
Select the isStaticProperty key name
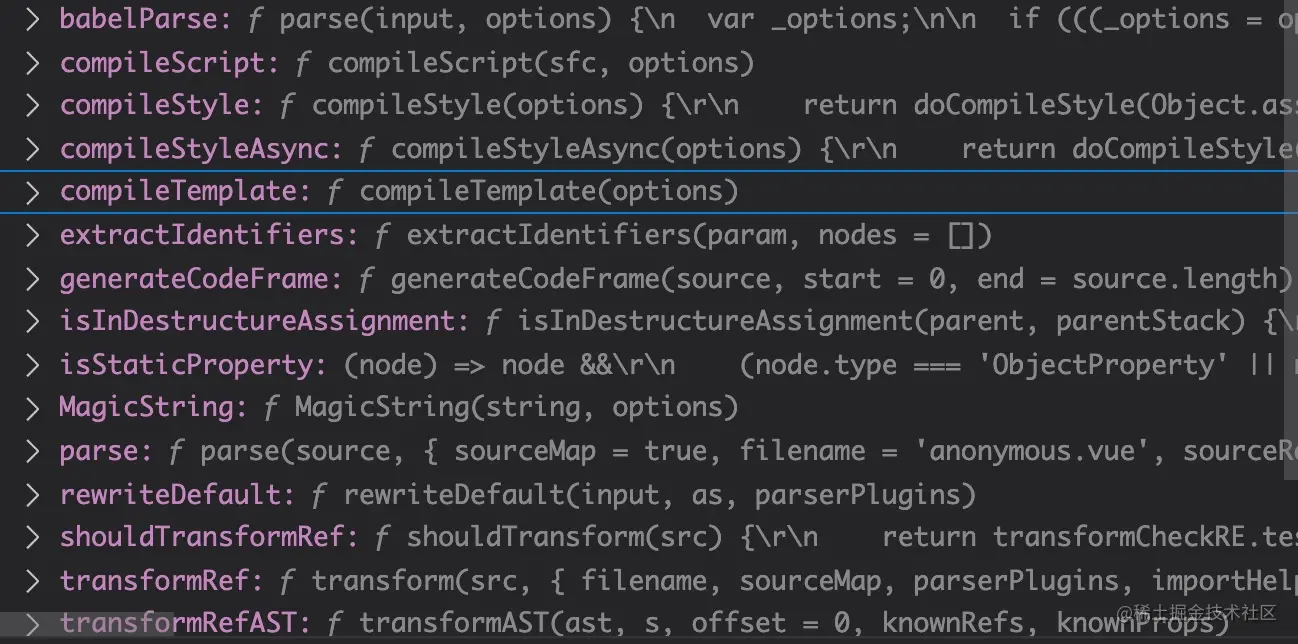(194, 365)
